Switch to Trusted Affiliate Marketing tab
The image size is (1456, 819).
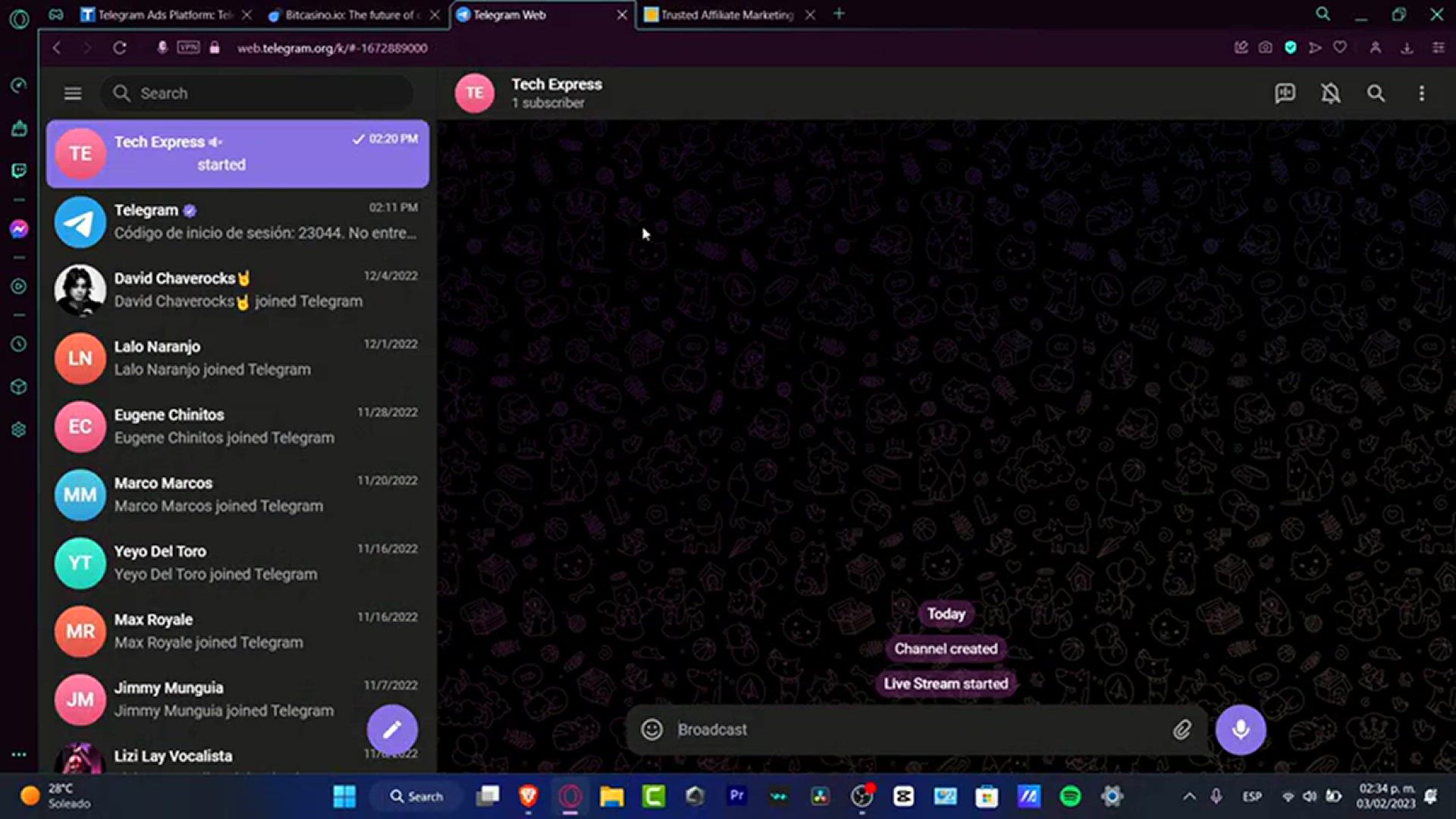(x=730, y=14)
